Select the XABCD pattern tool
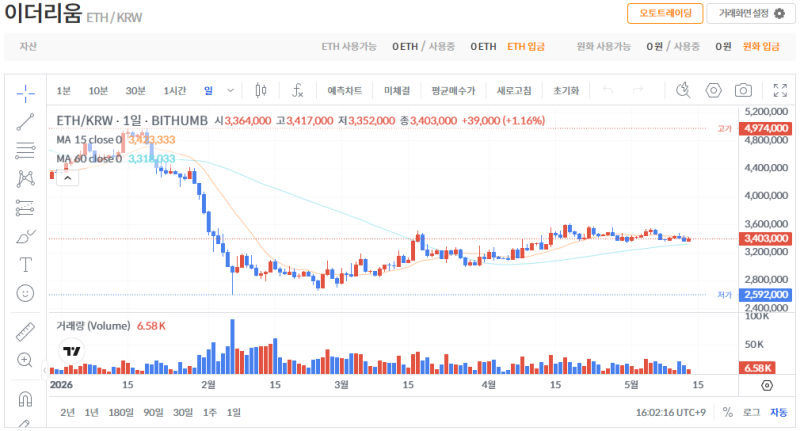Viewport: 800px width, 431px height. tap(25, 179)
